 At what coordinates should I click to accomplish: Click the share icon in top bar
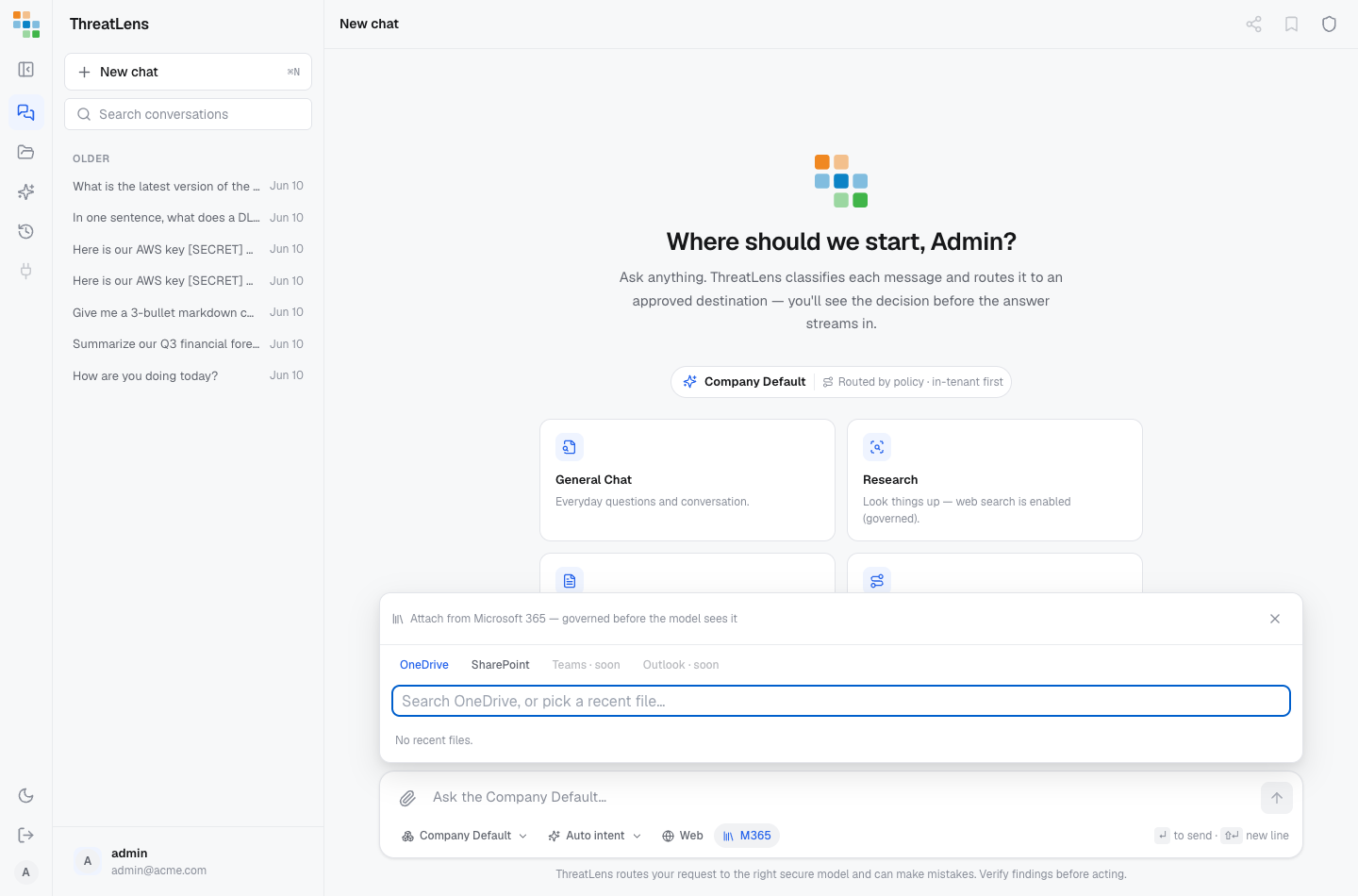[x=1253, y=25]
